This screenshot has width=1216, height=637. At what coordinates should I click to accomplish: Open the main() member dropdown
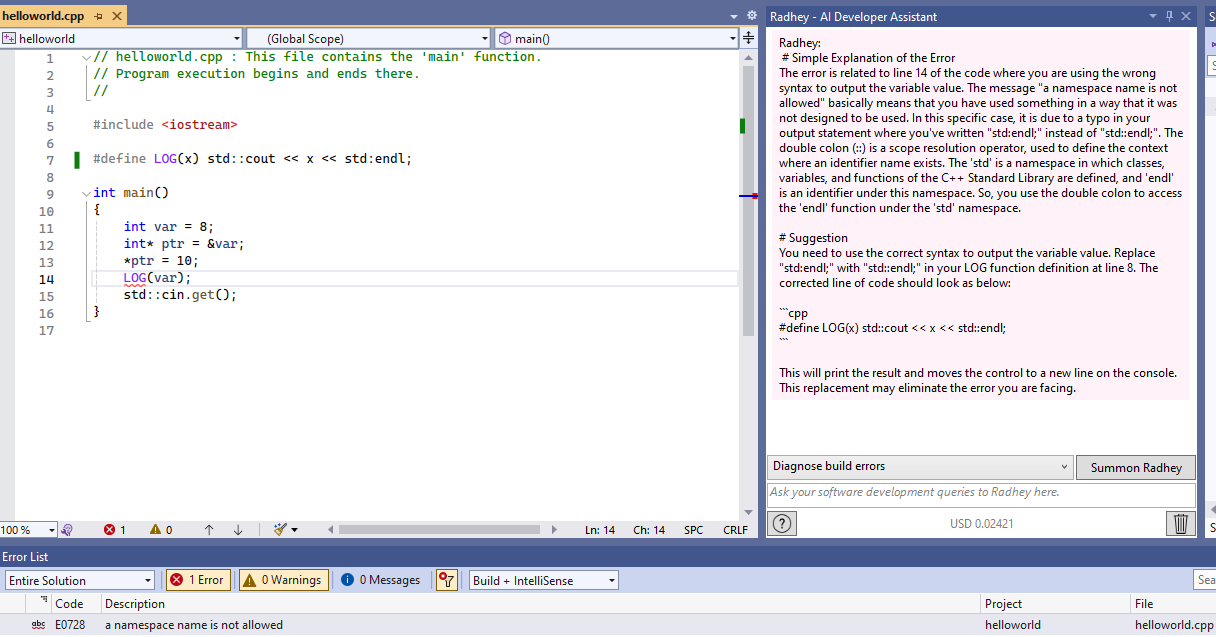tap(616, 38)
